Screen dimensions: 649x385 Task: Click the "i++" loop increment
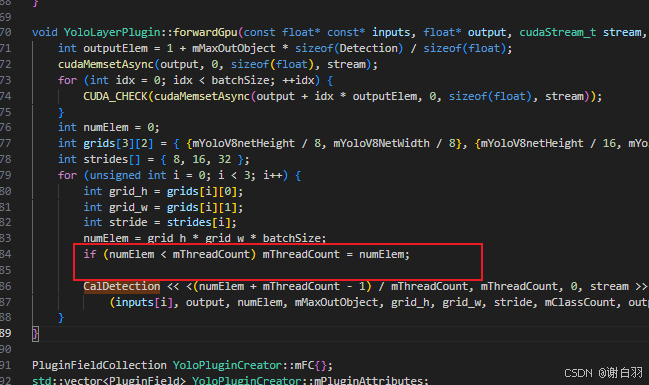[272, 176]
